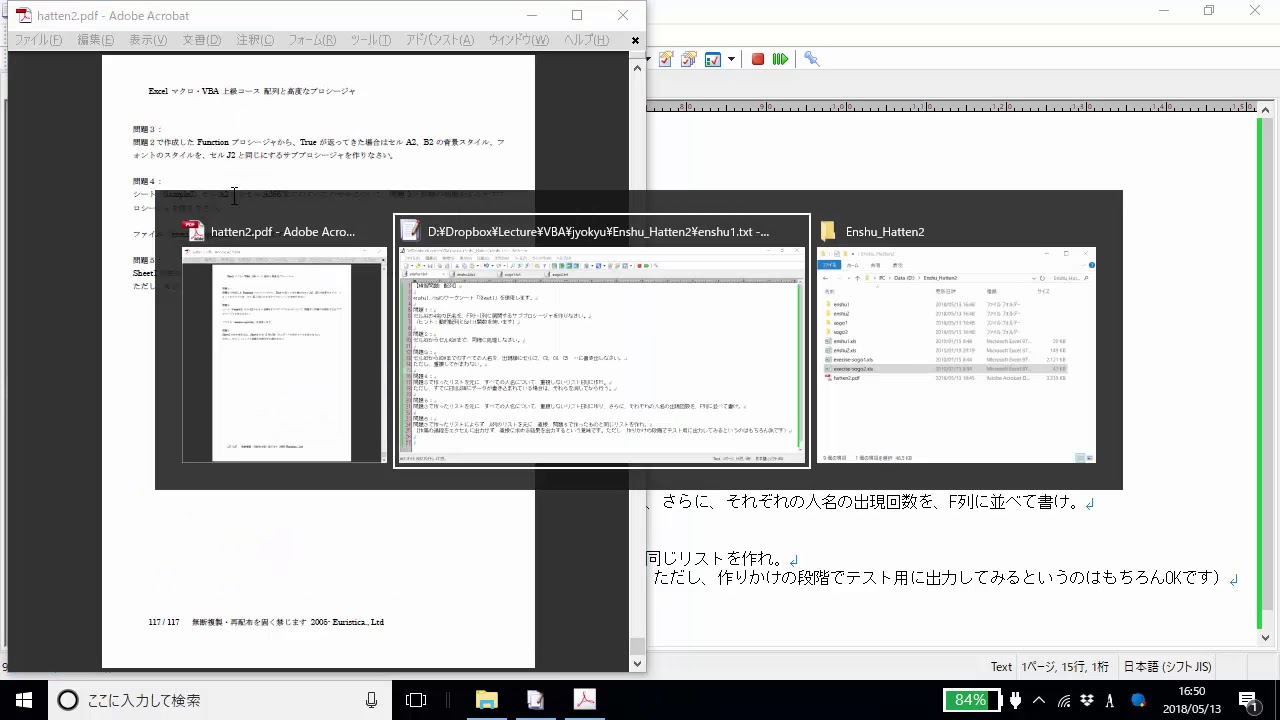Click the stacked checked documents toolbar icon
This screenshot has width=1280, height=720.
coord(689,60)
